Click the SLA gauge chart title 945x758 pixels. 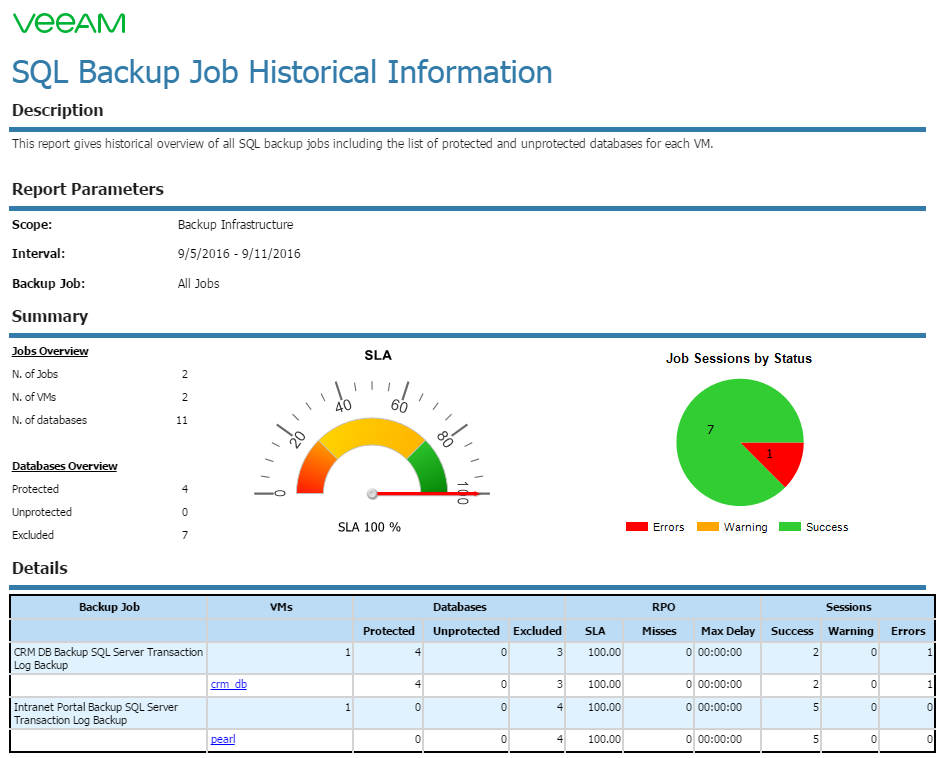[378, 356]
